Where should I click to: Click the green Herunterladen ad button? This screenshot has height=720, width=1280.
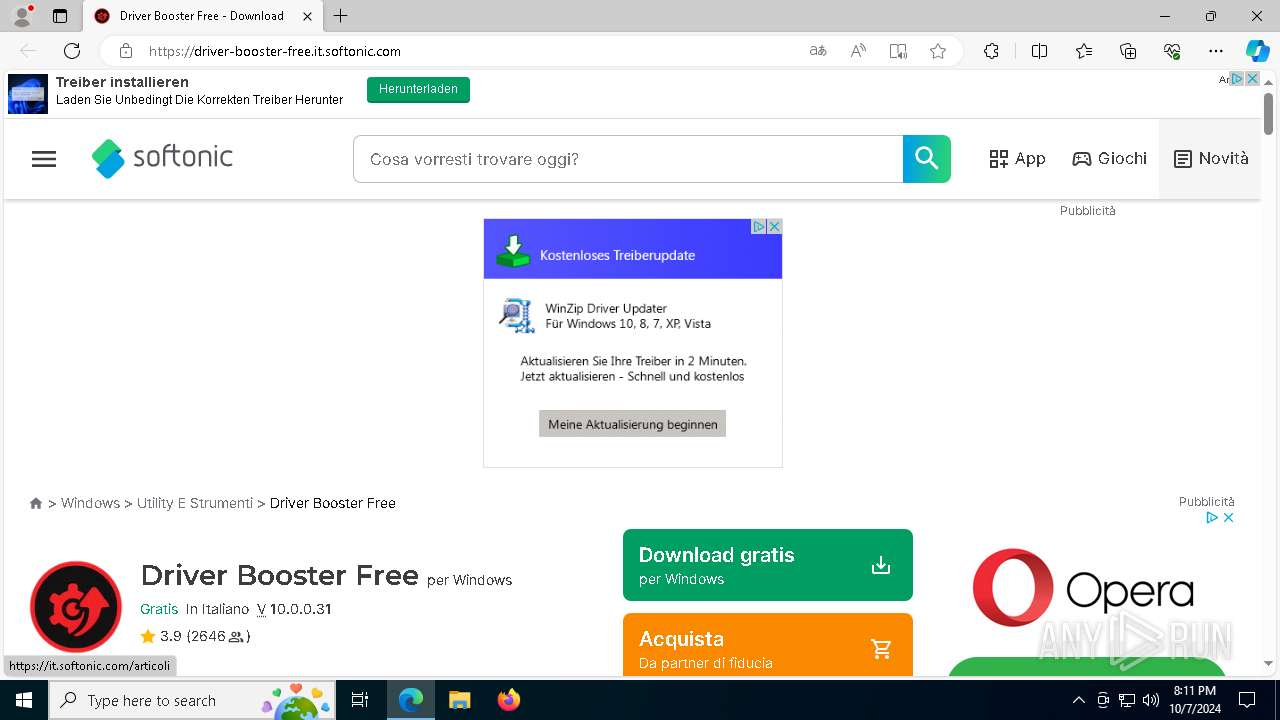(418, 89)
